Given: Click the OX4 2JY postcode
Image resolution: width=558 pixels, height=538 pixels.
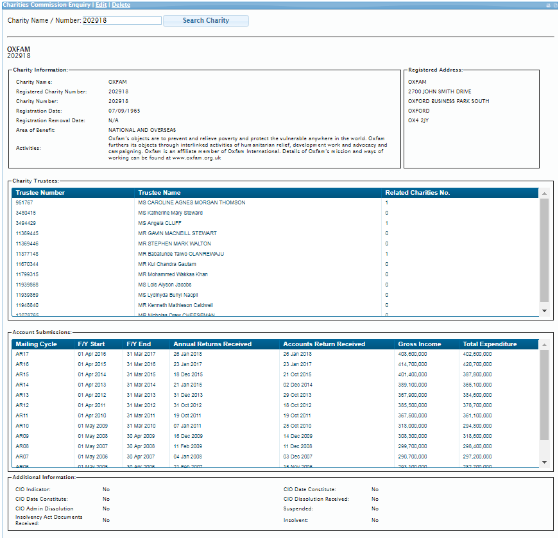Looking at the screenshot, I should pyautogui.click(x=418, y=120).
